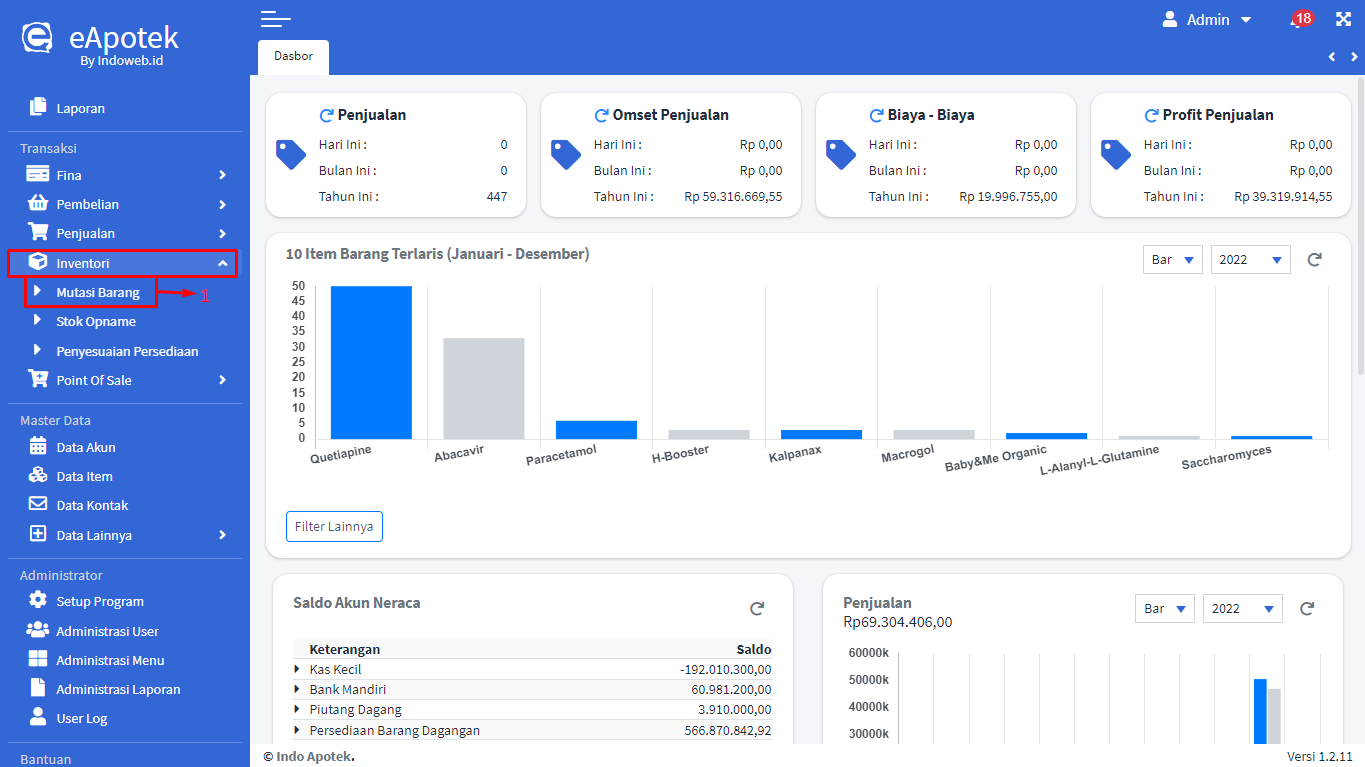Refresh the Penjualan summary card
The width and height of the screenshot is (1365, 767).
[x=326, y=115]
